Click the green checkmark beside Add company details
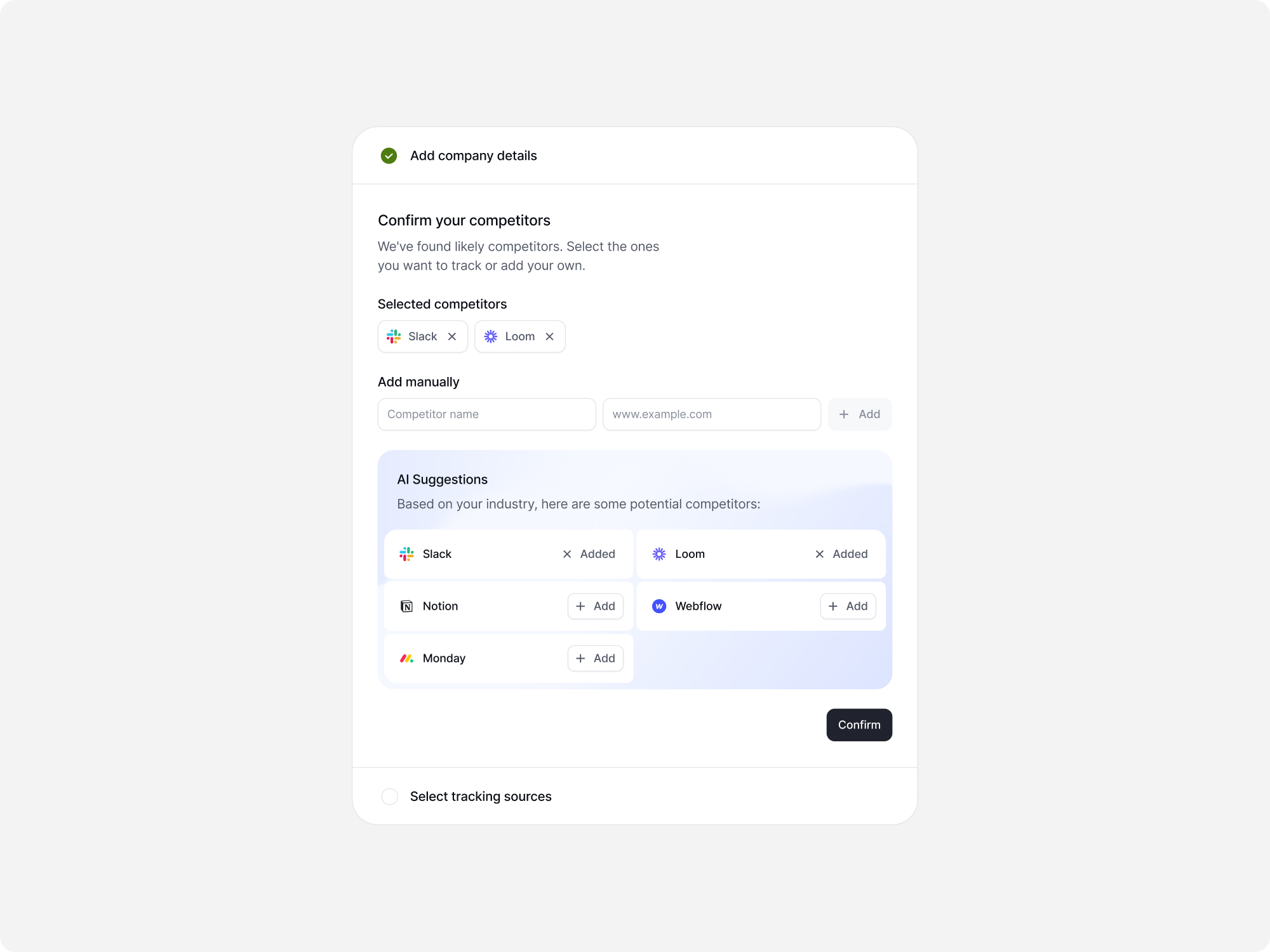 (389, 155)
